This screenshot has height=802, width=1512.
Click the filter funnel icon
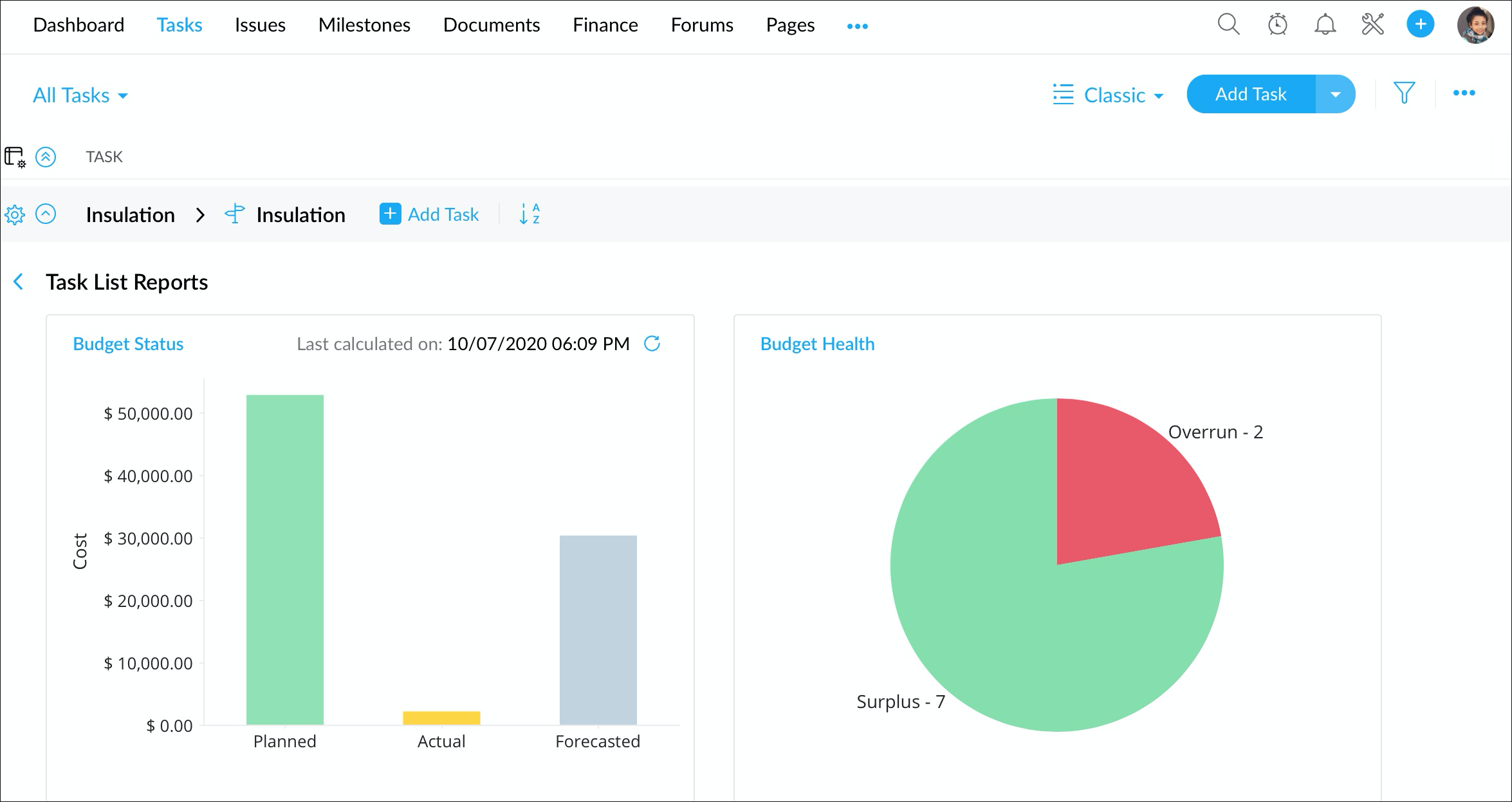(1404, 93)
